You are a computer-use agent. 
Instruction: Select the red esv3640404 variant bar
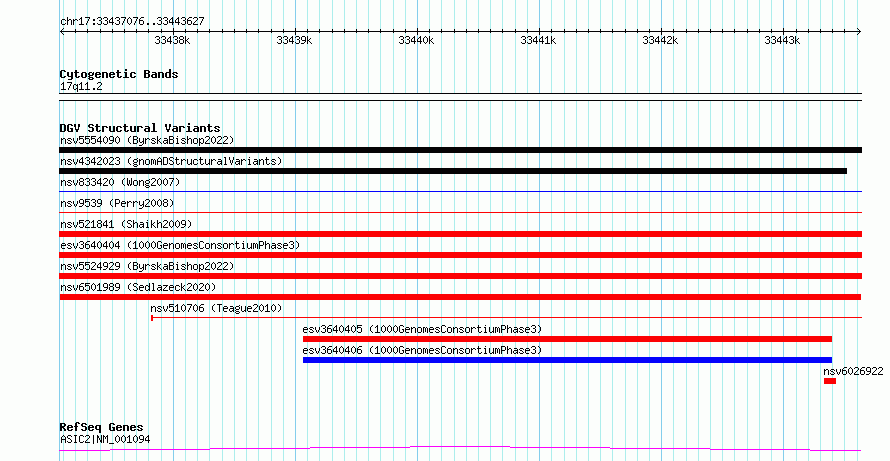[460, 255]
